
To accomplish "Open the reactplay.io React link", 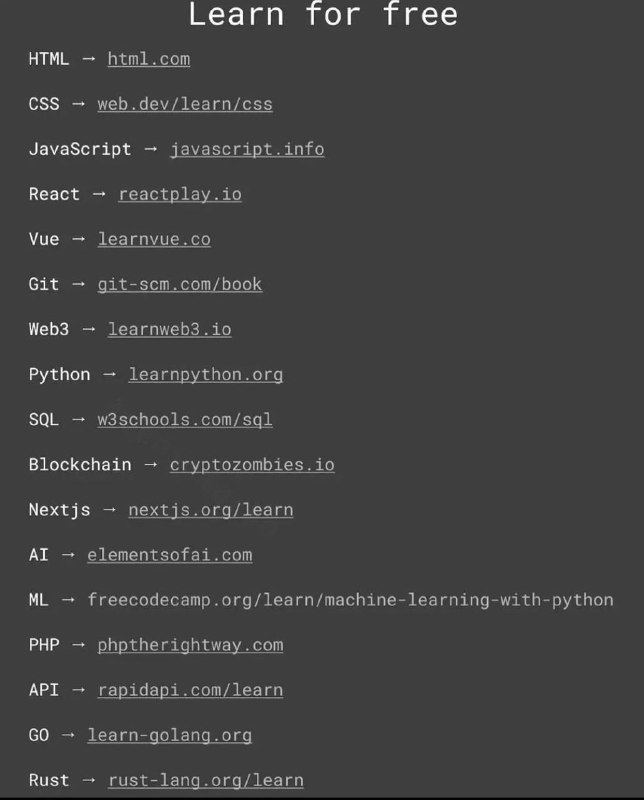I will coord(180,194).
